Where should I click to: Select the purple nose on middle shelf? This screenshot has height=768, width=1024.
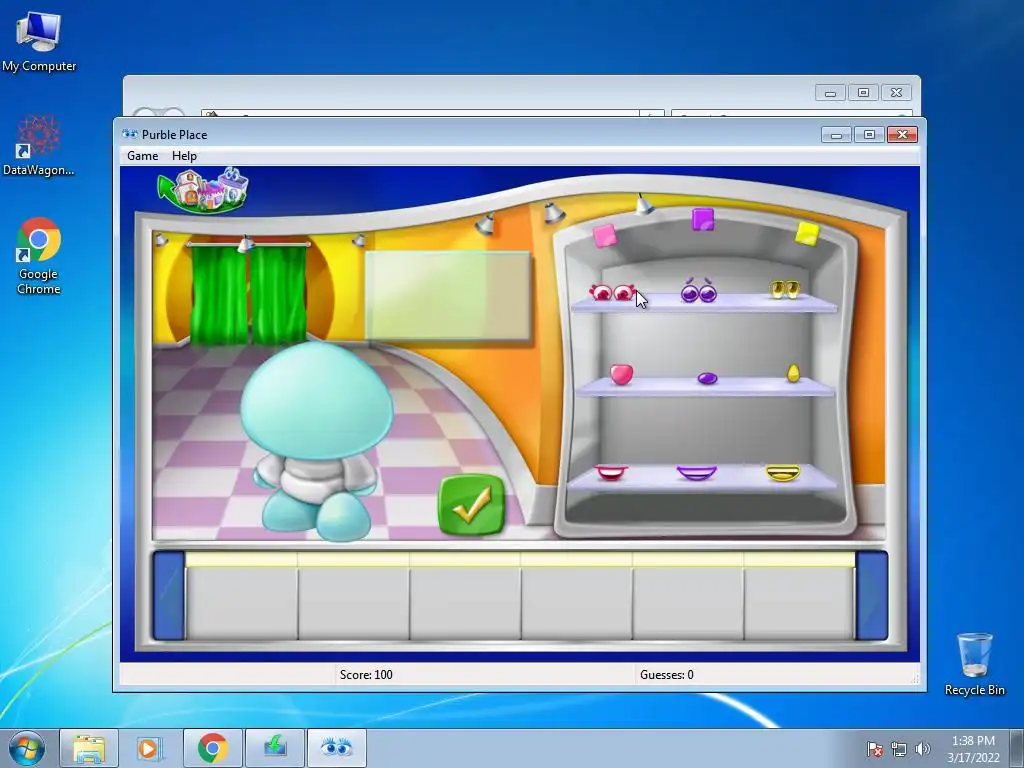coord(707,377)
